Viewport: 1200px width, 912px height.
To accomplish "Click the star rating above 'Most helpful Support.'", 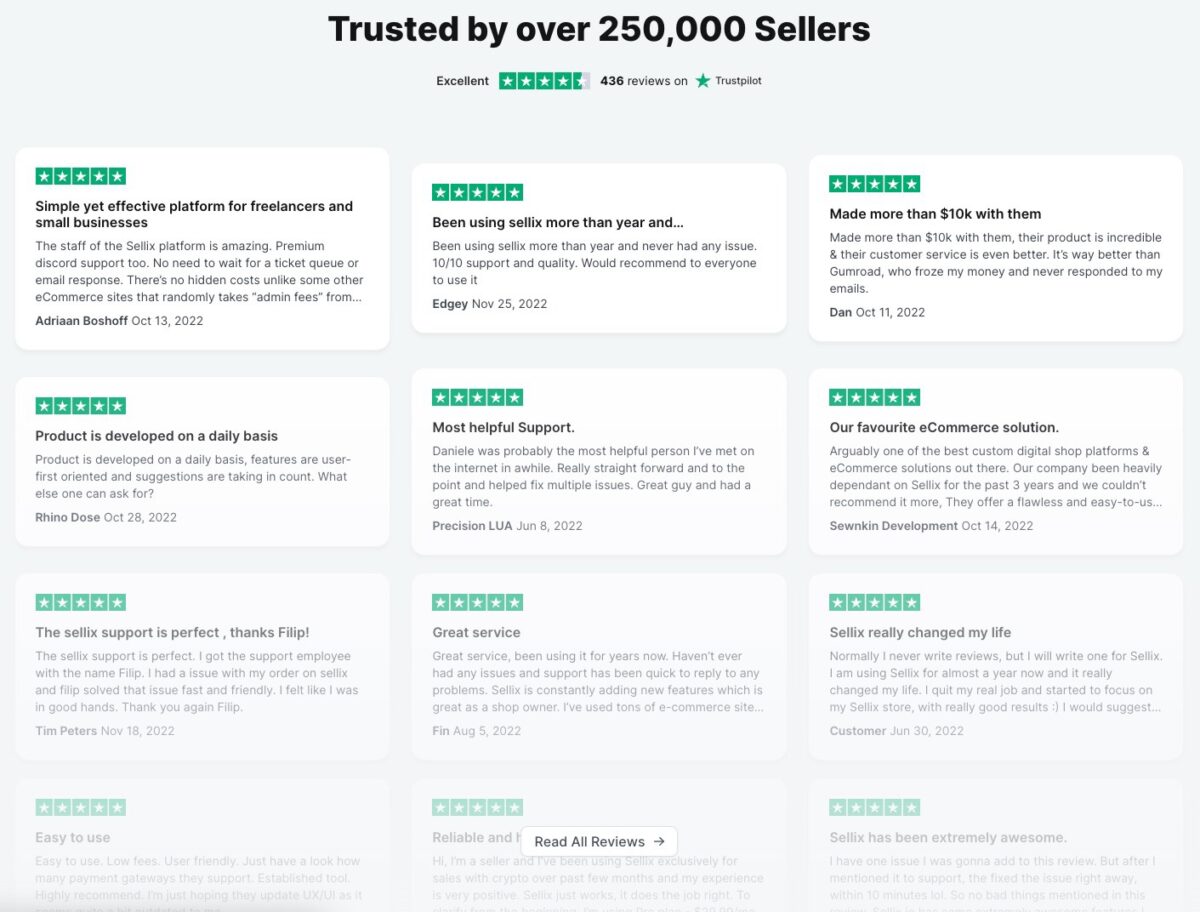I will click(477, 397).
